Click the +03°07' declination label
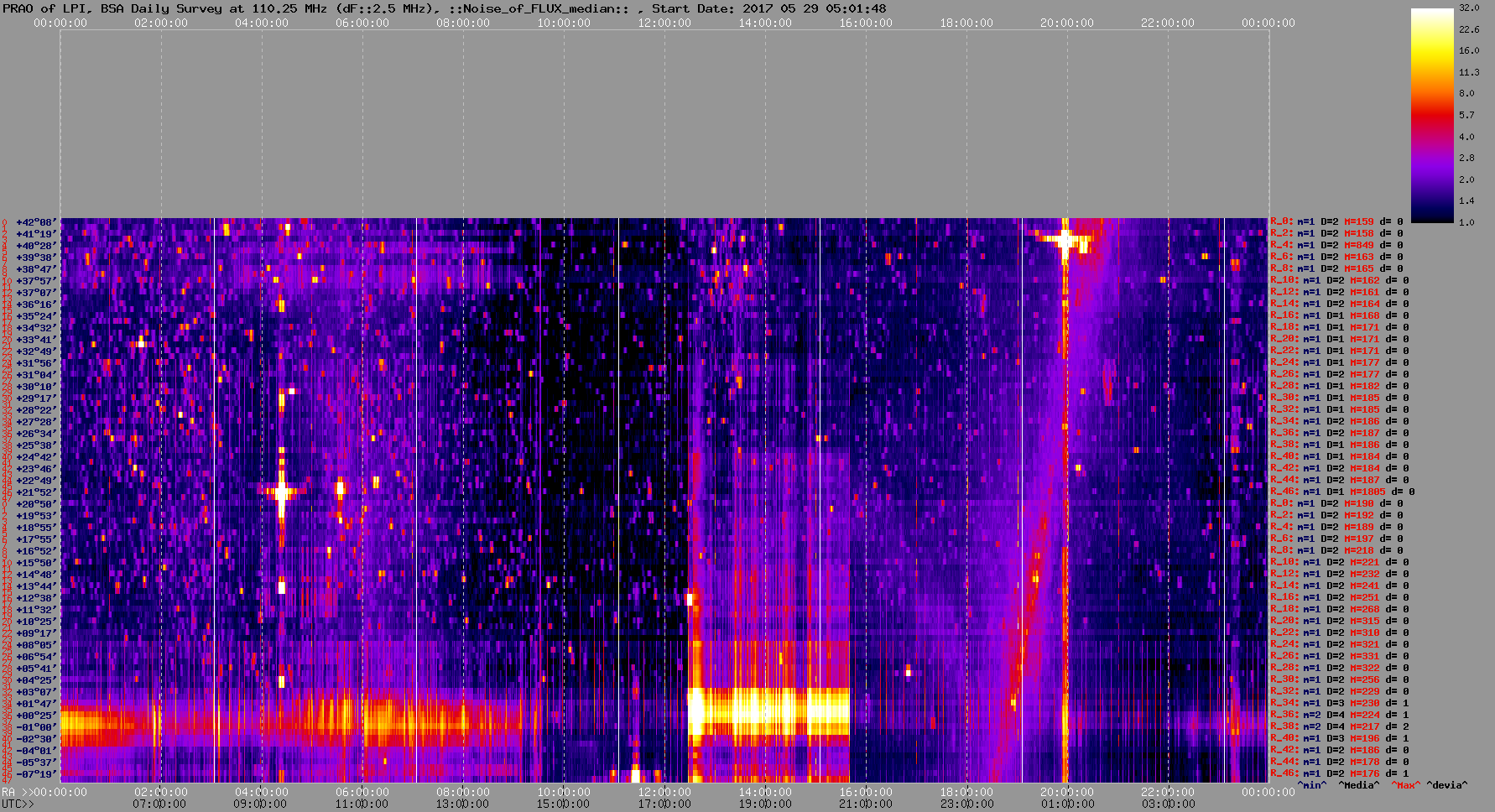1495x812 pixels. pyautogui.click(x=35, y=692)
